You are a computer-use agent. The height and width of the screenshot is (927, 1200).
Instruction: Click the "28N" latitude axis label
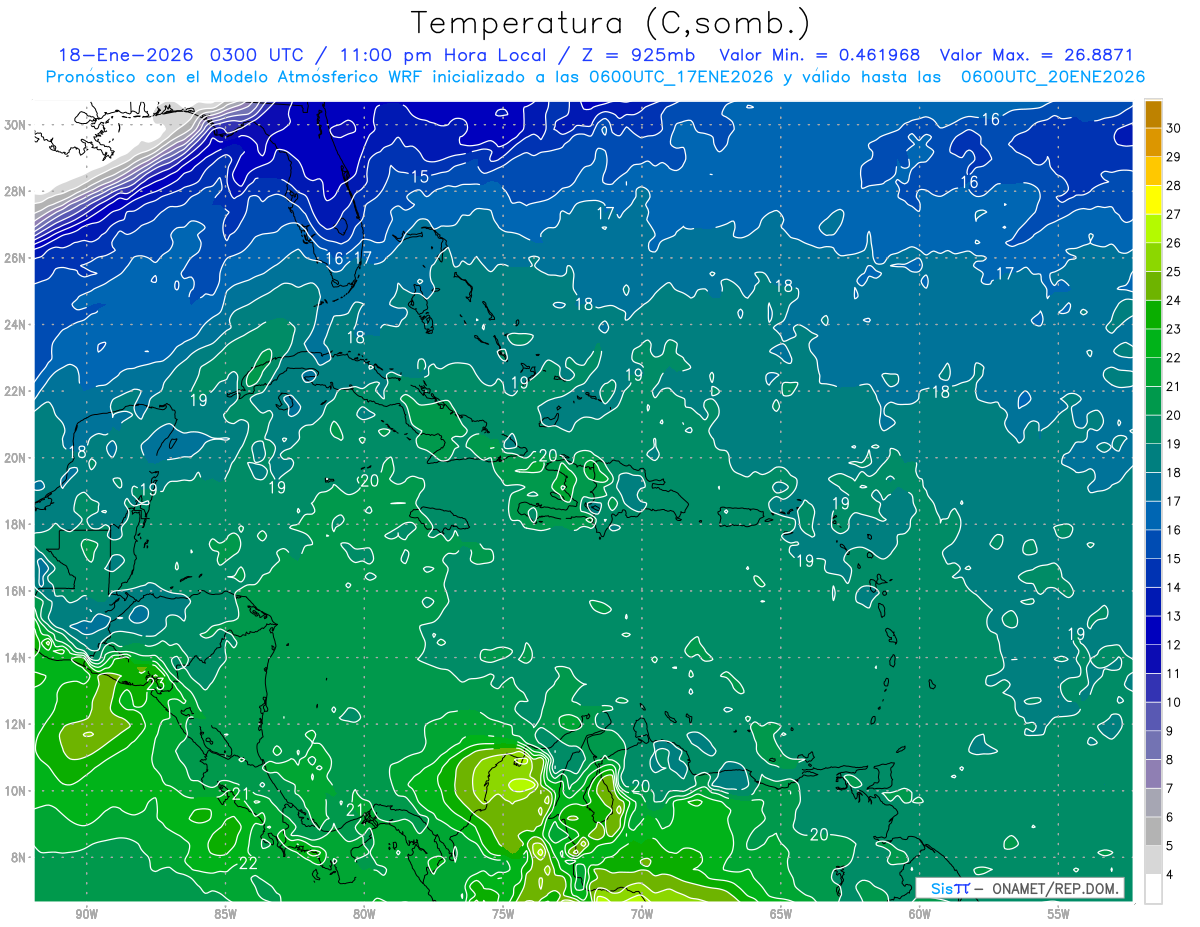click(x=14, y=191)
